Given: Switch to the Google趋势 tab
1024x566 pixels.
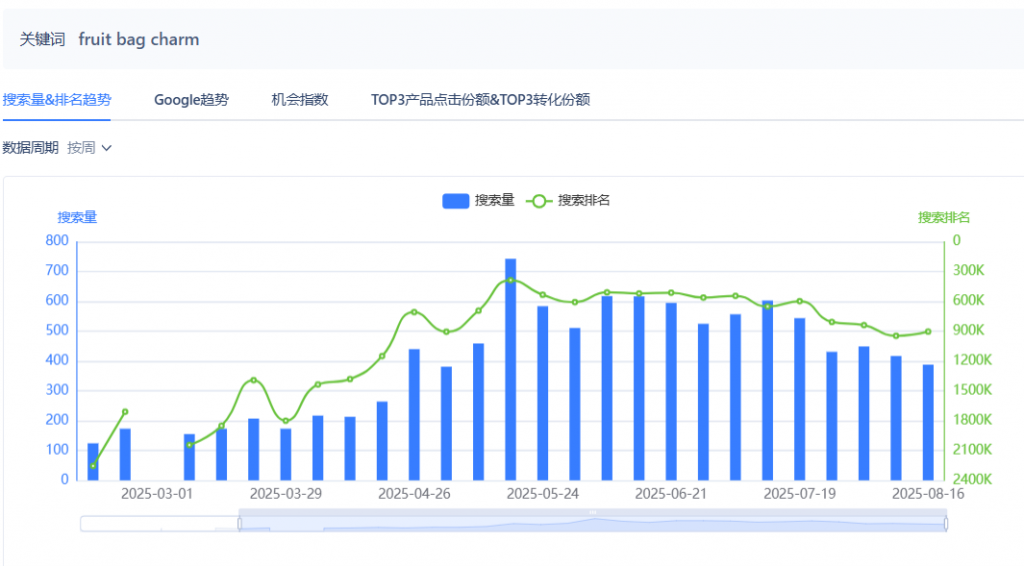Looking at the screenshot, I should click(x=191, y=100).
